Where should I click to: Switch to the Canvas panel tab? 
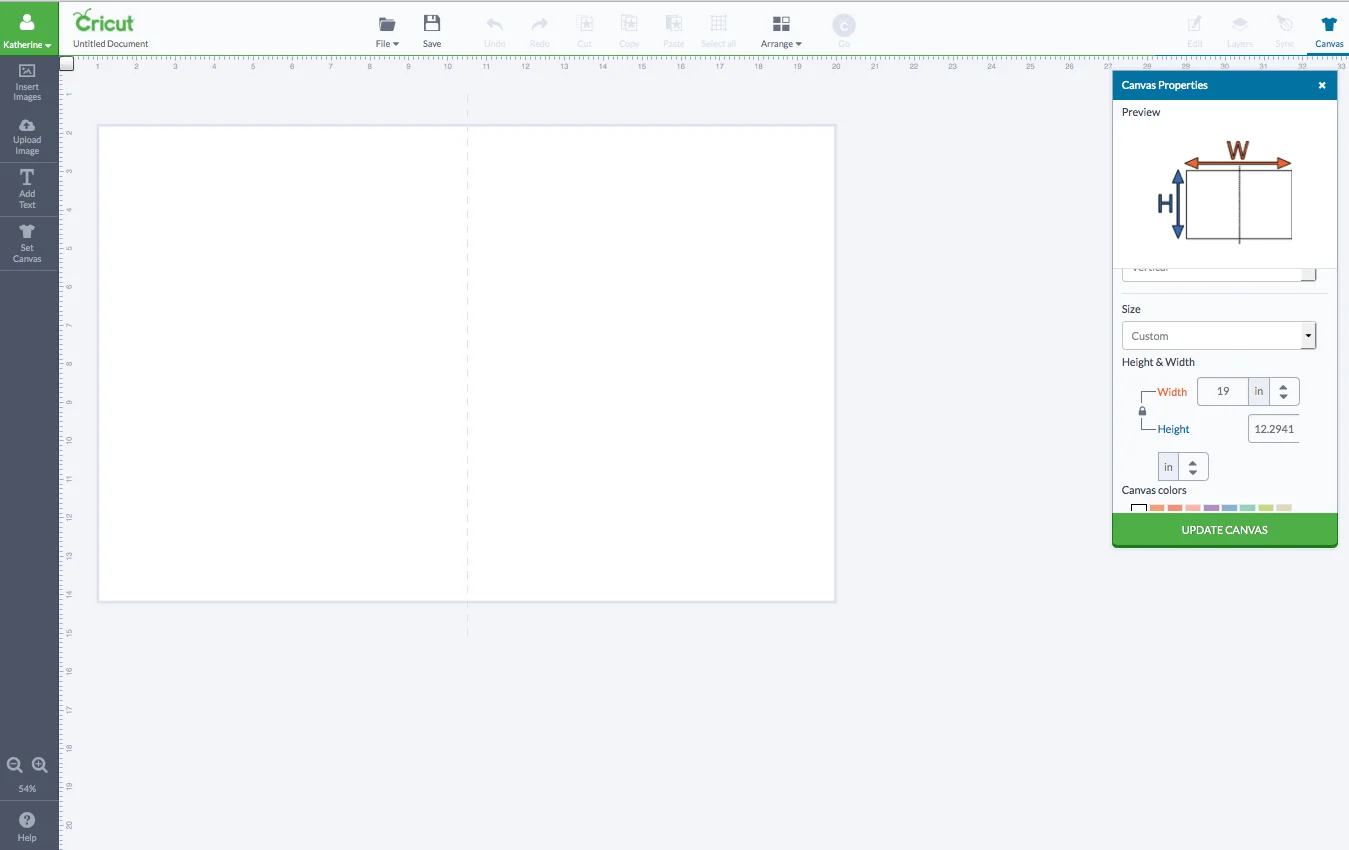(1329, 31)
